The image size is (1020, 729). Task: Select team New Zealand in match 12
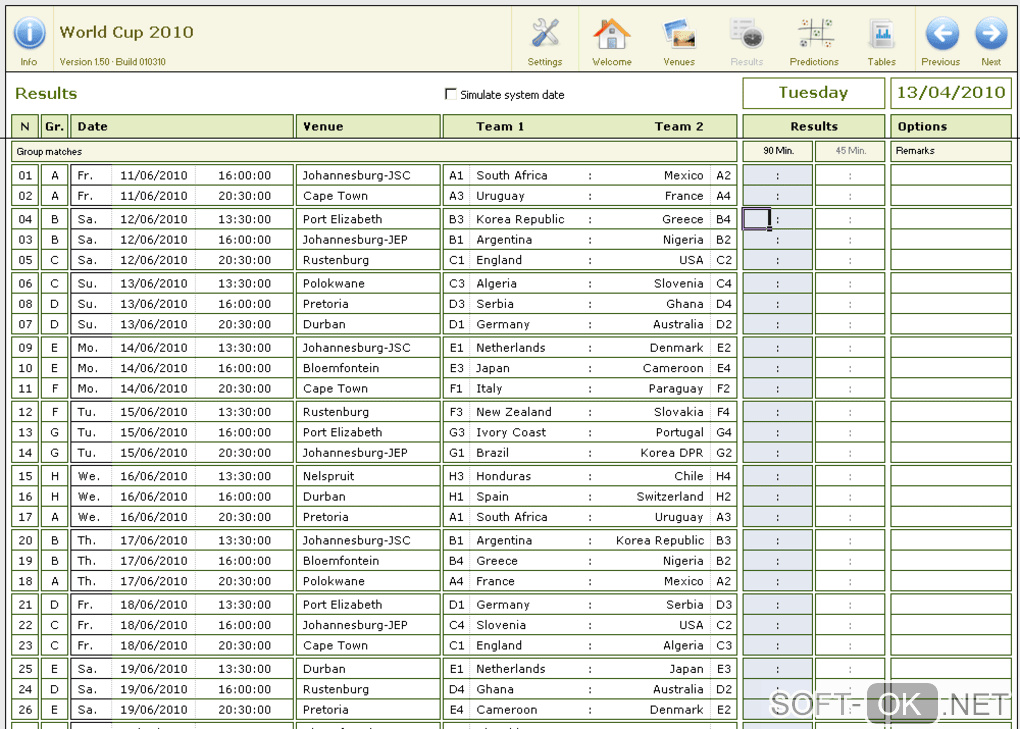[x=513, y=412]
